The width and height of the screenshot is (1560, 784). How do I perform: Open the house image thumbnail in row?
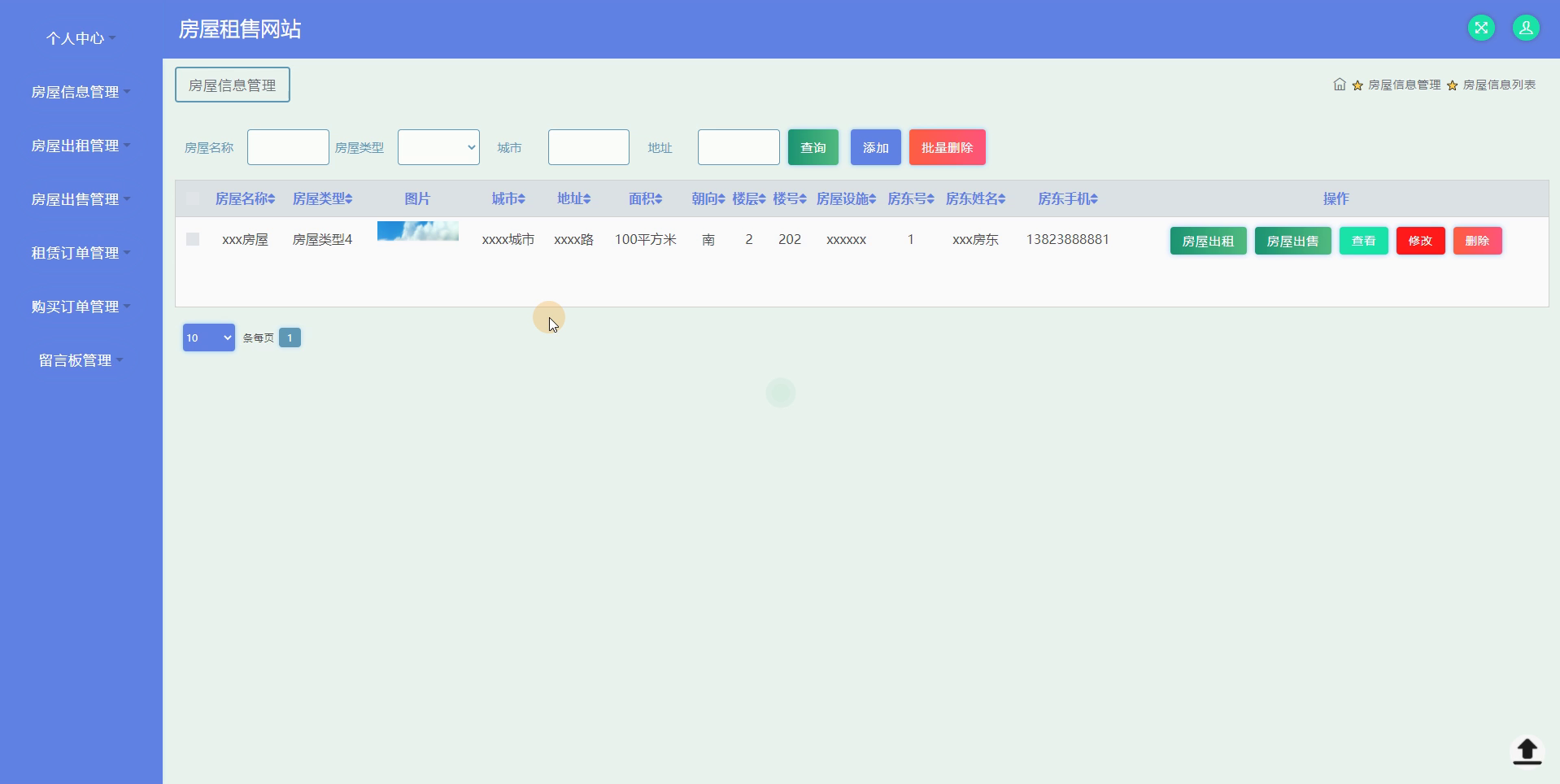coord(418,231)
